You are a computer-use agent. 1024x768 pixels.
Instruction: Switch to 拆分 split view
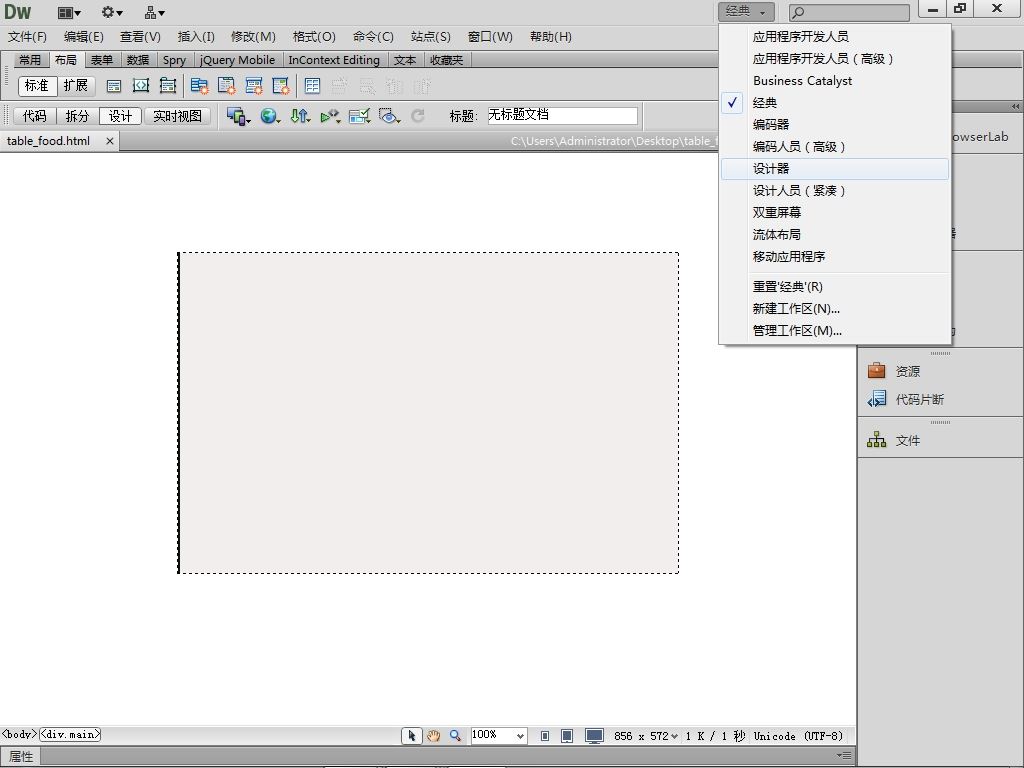[x=77, y=116]
